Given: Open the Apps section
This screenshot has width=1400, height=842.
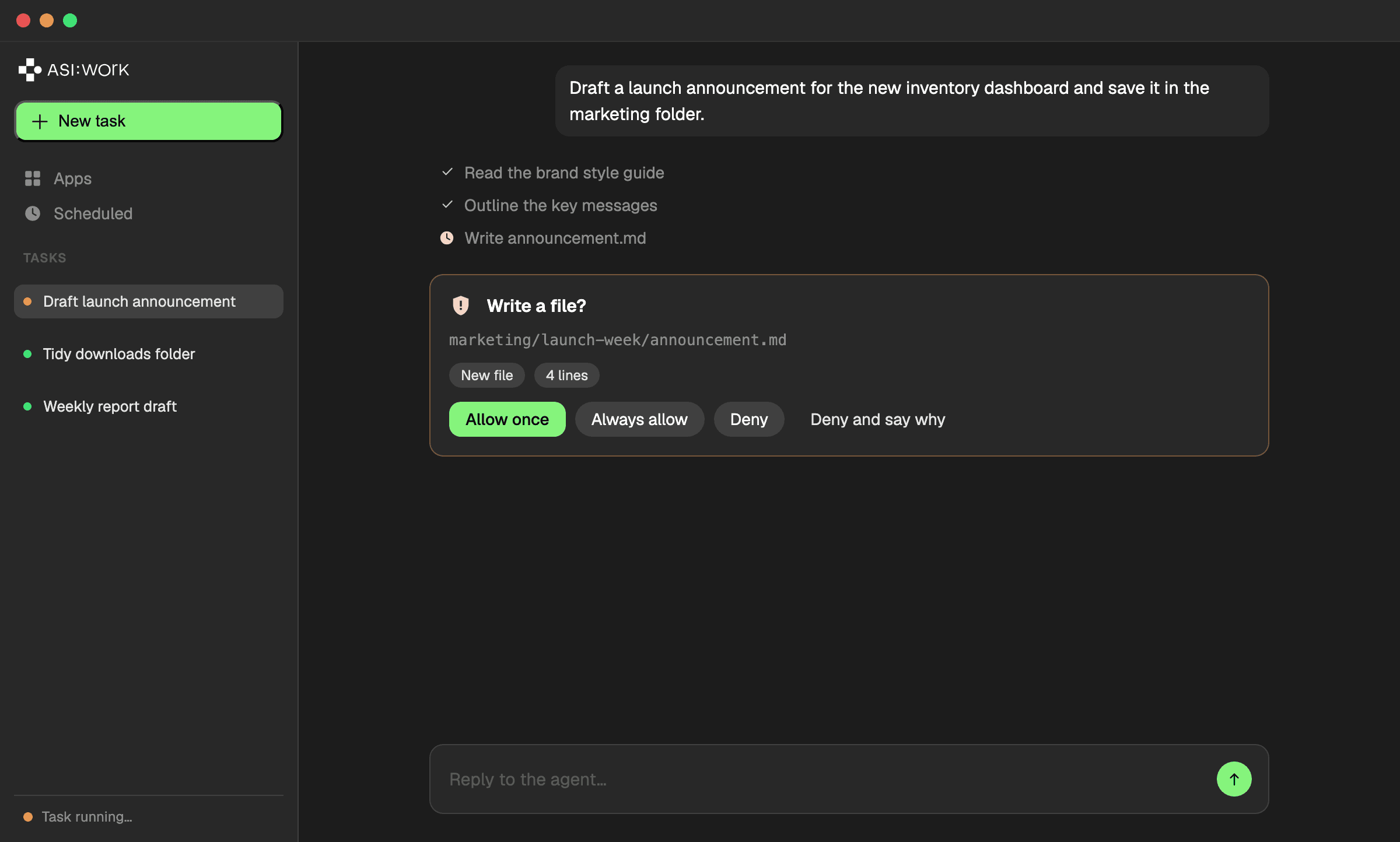Looking at the screenshot, I should coord(149,178).
